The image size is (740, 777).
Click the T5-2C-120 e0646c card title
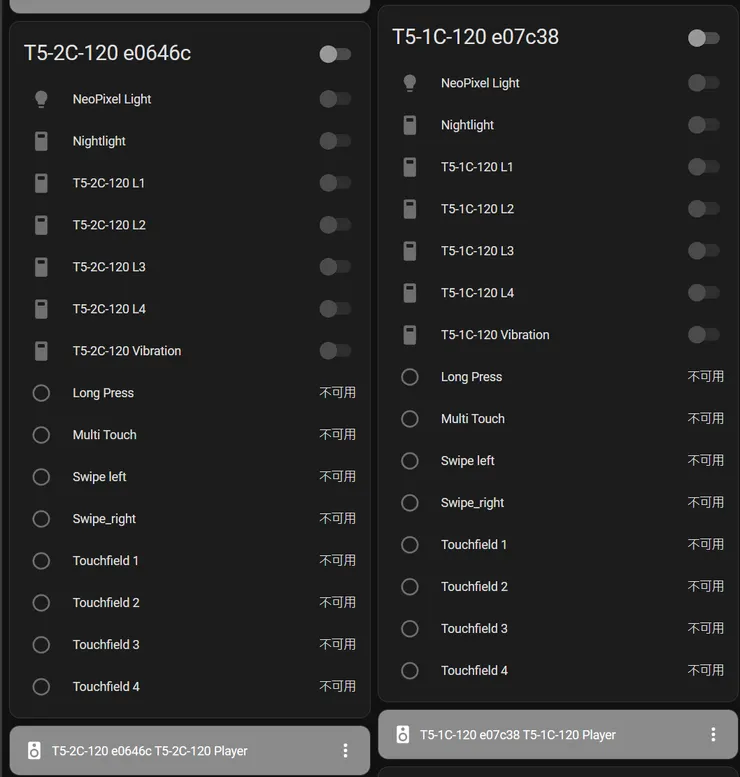click(107, 53)
